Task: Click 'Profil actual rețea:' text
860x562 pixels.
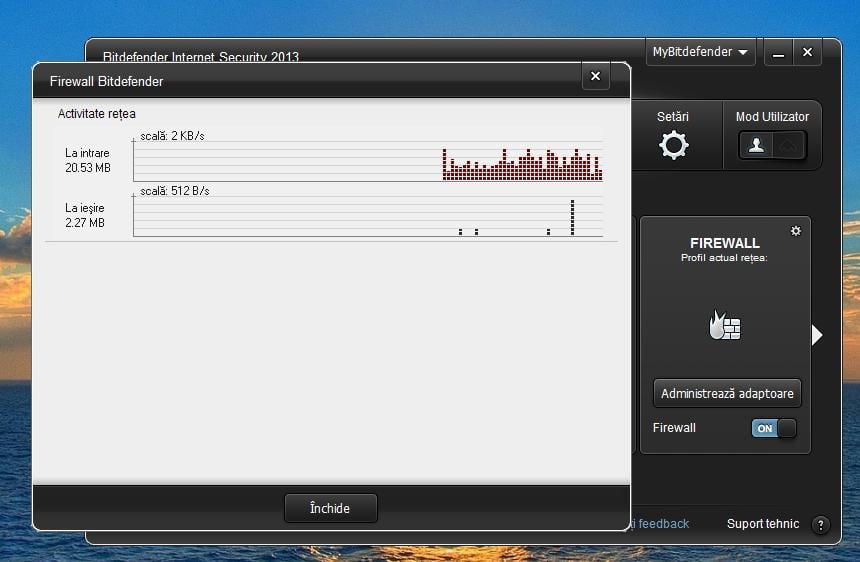Action: click(x=724, y=258)
